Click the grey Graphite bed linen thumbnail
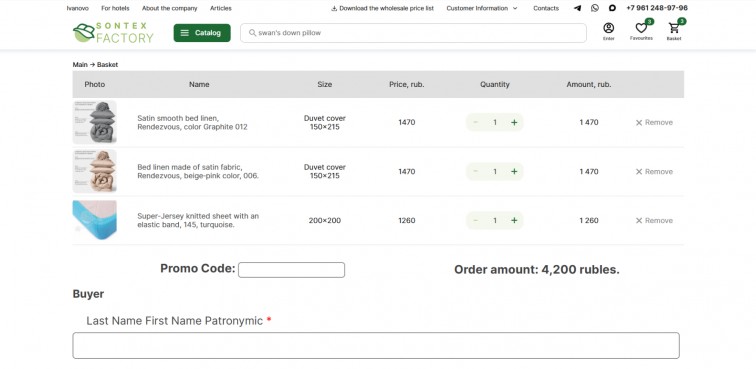This screenshot has height=369, width=756. tap(94, 123)
